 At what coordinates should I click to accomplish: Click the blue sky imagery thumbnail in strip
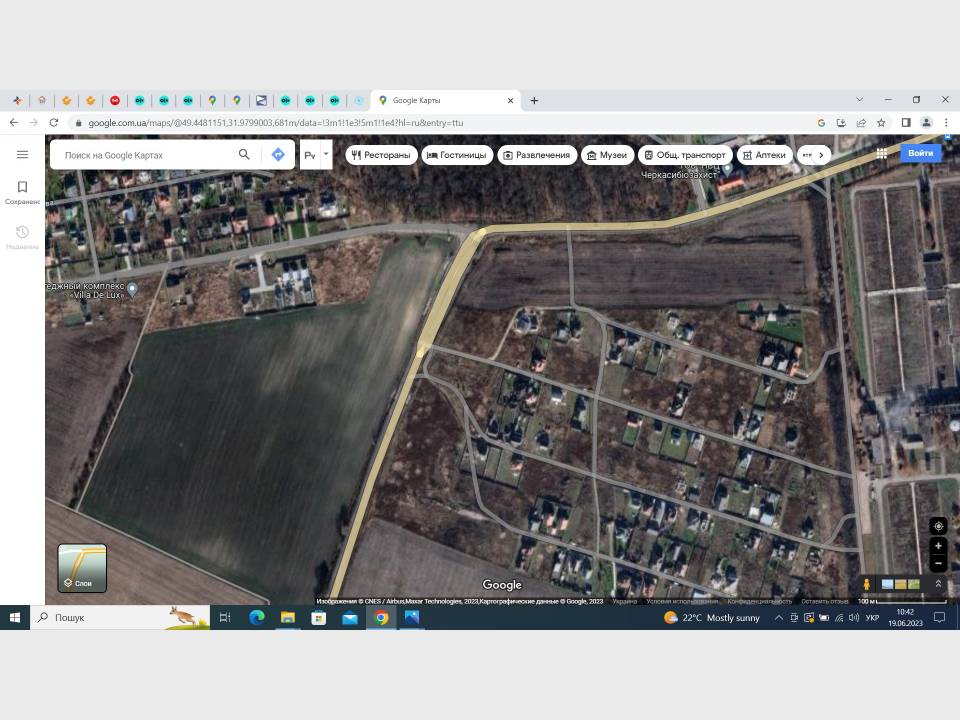tap(887, 584)
